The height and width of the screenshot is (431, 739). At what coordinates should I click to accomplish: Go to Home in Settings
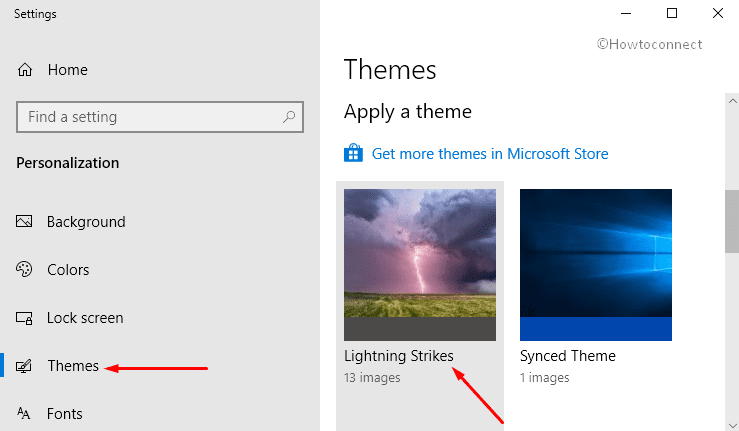(x=67, y=70)
